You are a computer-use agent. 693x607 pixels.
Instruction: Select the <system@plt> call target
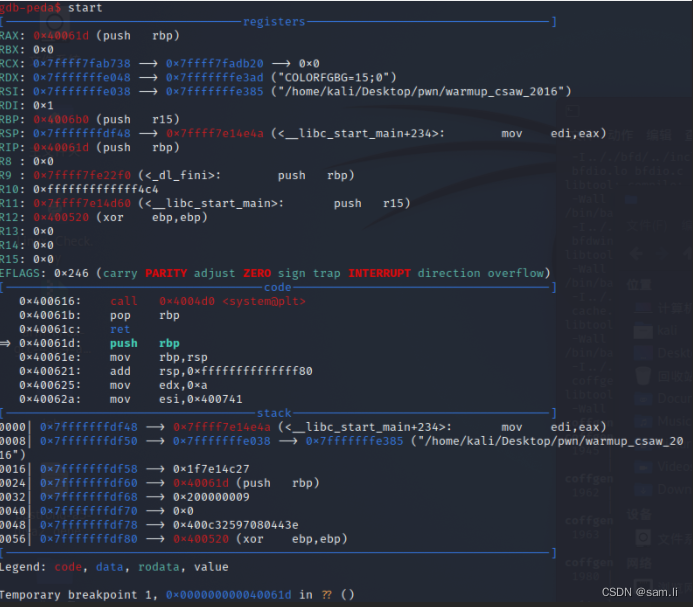tap(264, 302)
